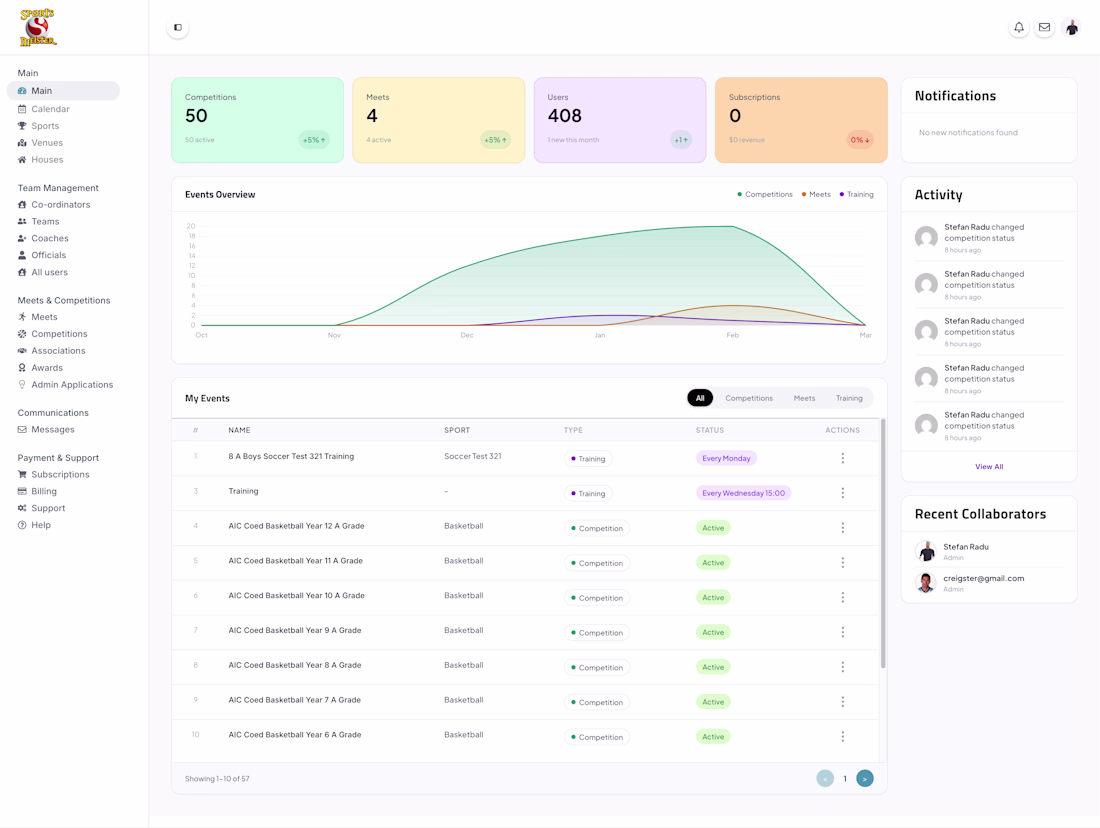Open the user profile avatar
Image resolution: width=1100 pixels, height=828 pixels.
pyautogui.click(x=1071, y=27)
